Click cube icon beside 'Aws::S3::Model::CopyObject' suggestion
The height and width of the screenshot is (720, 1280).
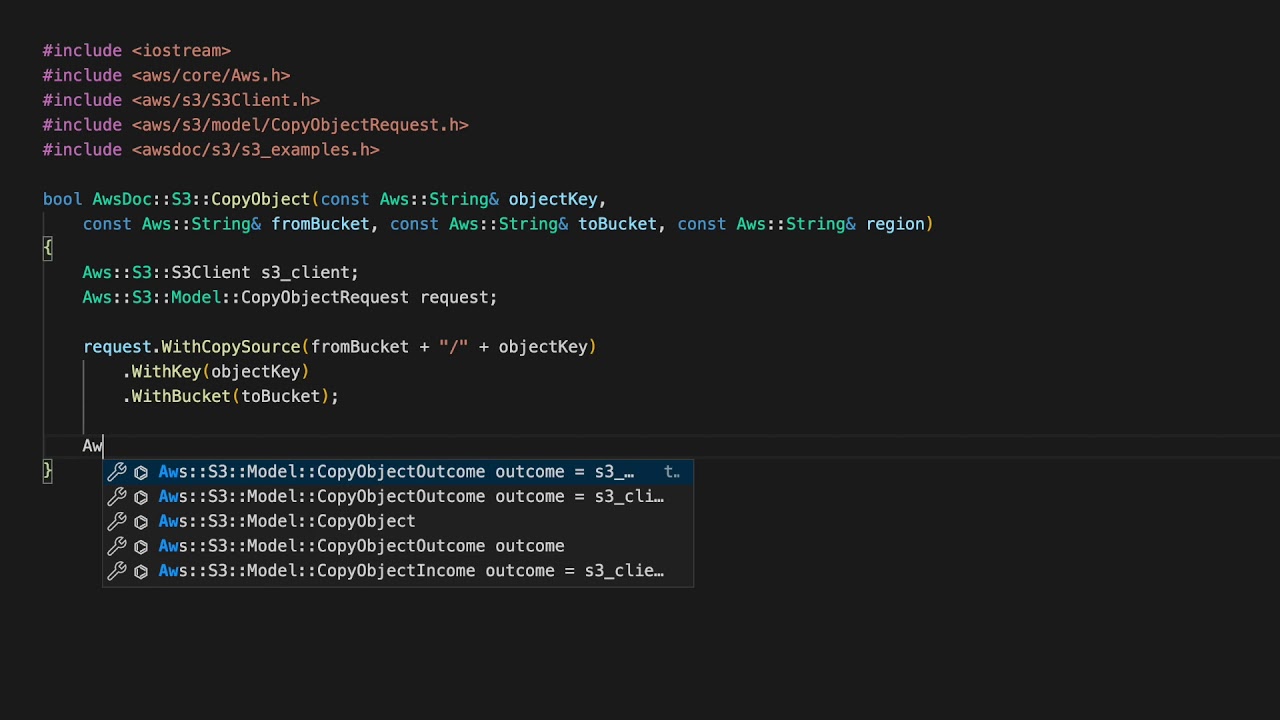coord(141,522)
